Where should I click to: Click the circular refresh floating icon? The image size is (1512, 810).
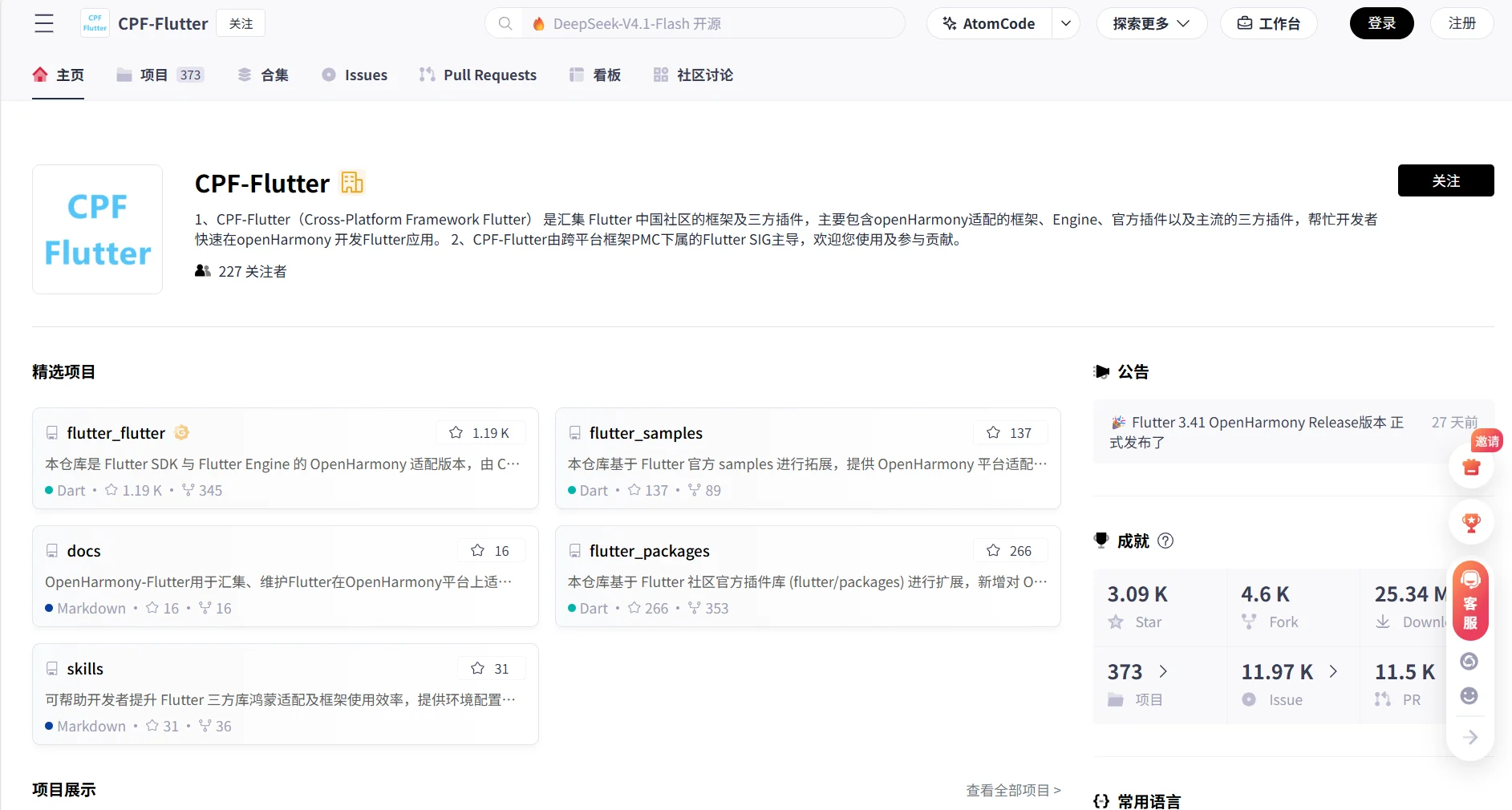click(1469, 661)
